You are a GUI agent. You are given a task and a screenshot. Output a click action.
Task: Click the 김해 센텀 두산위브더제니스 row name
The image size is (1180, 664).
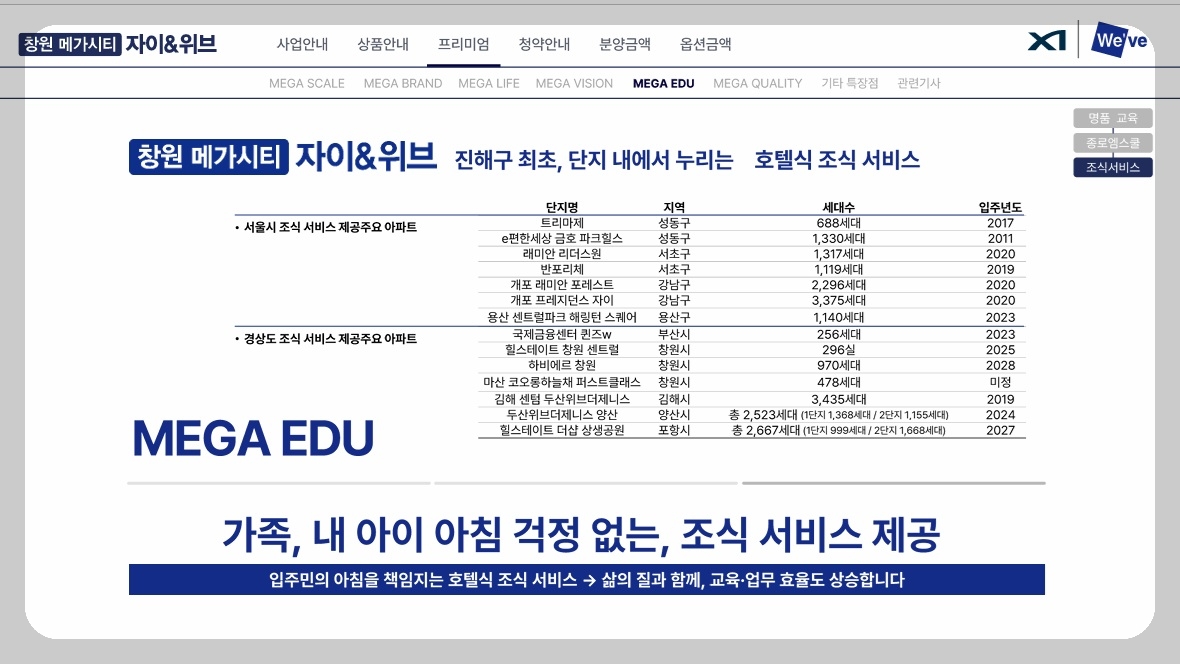pyautogui.click(x=562, y=400)
